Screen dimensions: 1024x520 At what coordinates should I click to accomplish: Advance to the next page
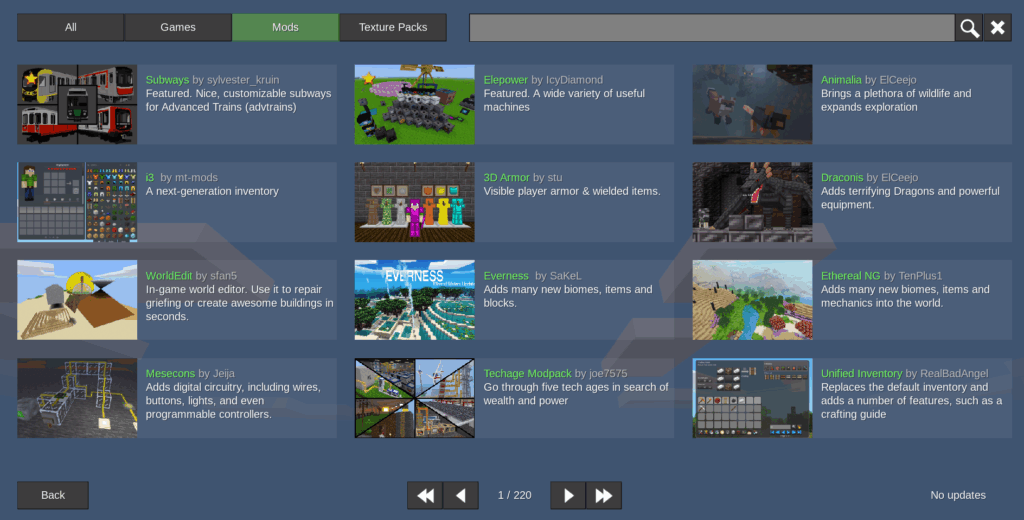568,495
